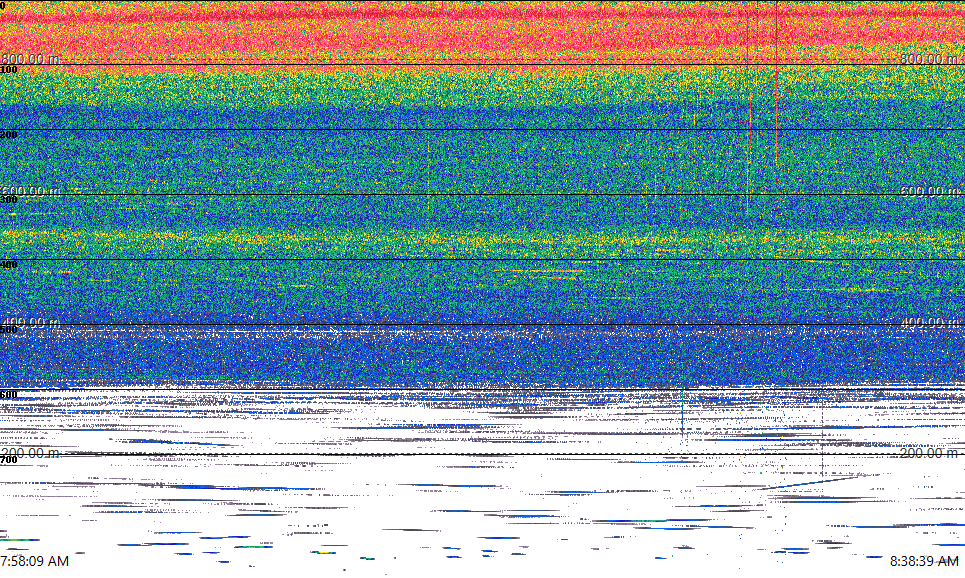The width and height of the screenshot is (965, 578).
Task: Click the bold 200 depth gridline label
Action: click(x=9, y=135)
